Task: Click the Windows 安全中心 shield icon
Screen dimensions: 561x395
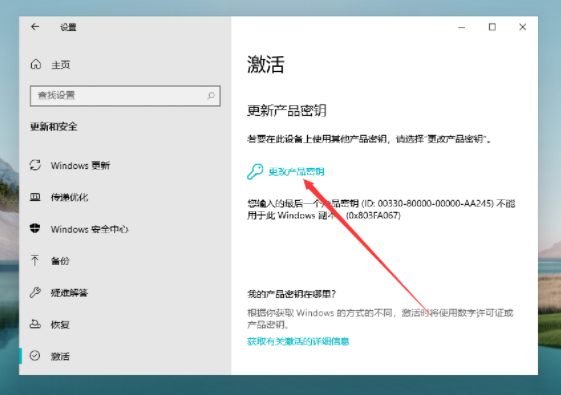Action: (35, 228)
